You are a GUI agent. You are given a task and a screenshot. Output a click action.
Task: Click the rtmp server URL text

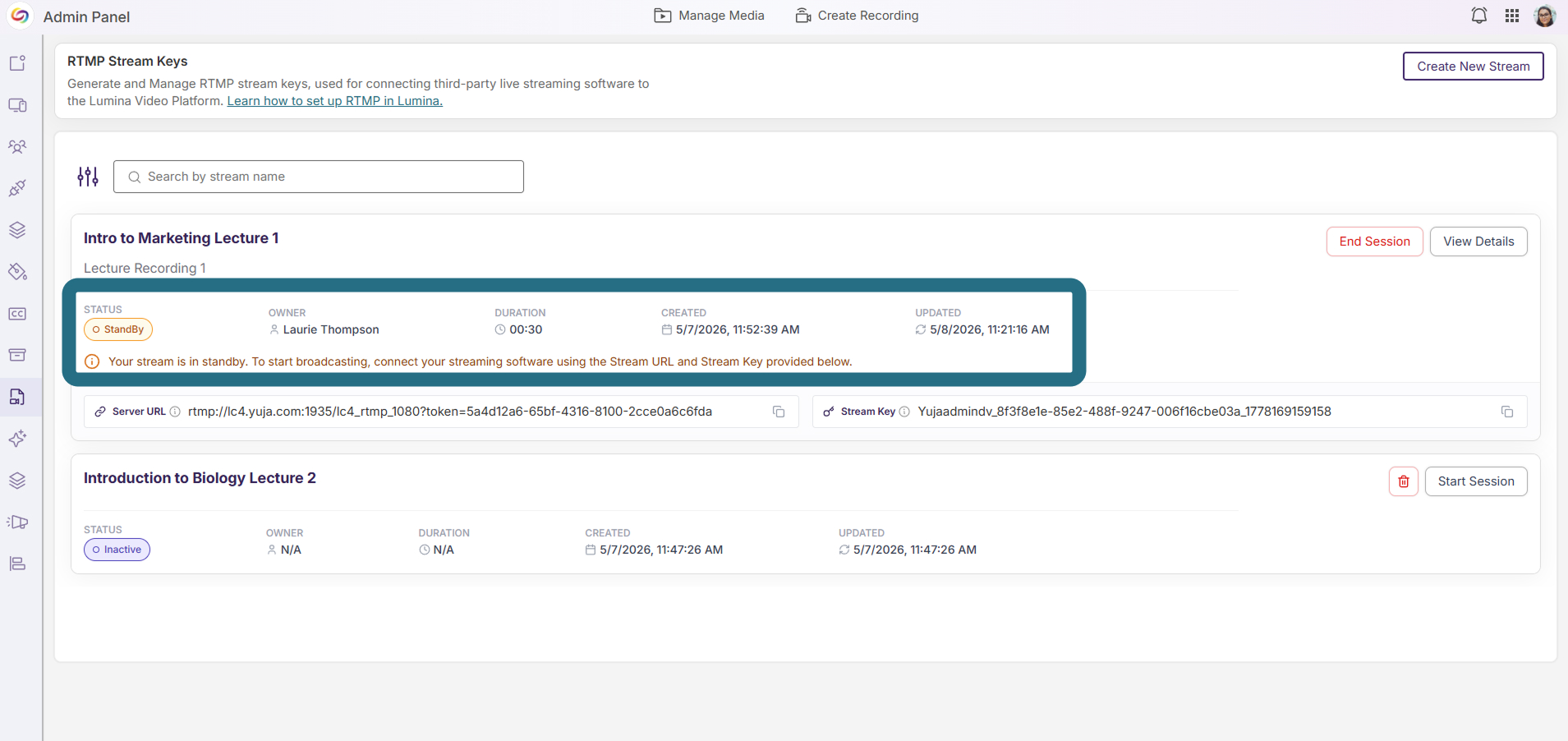pyautogui.click(x=450, y=412)
